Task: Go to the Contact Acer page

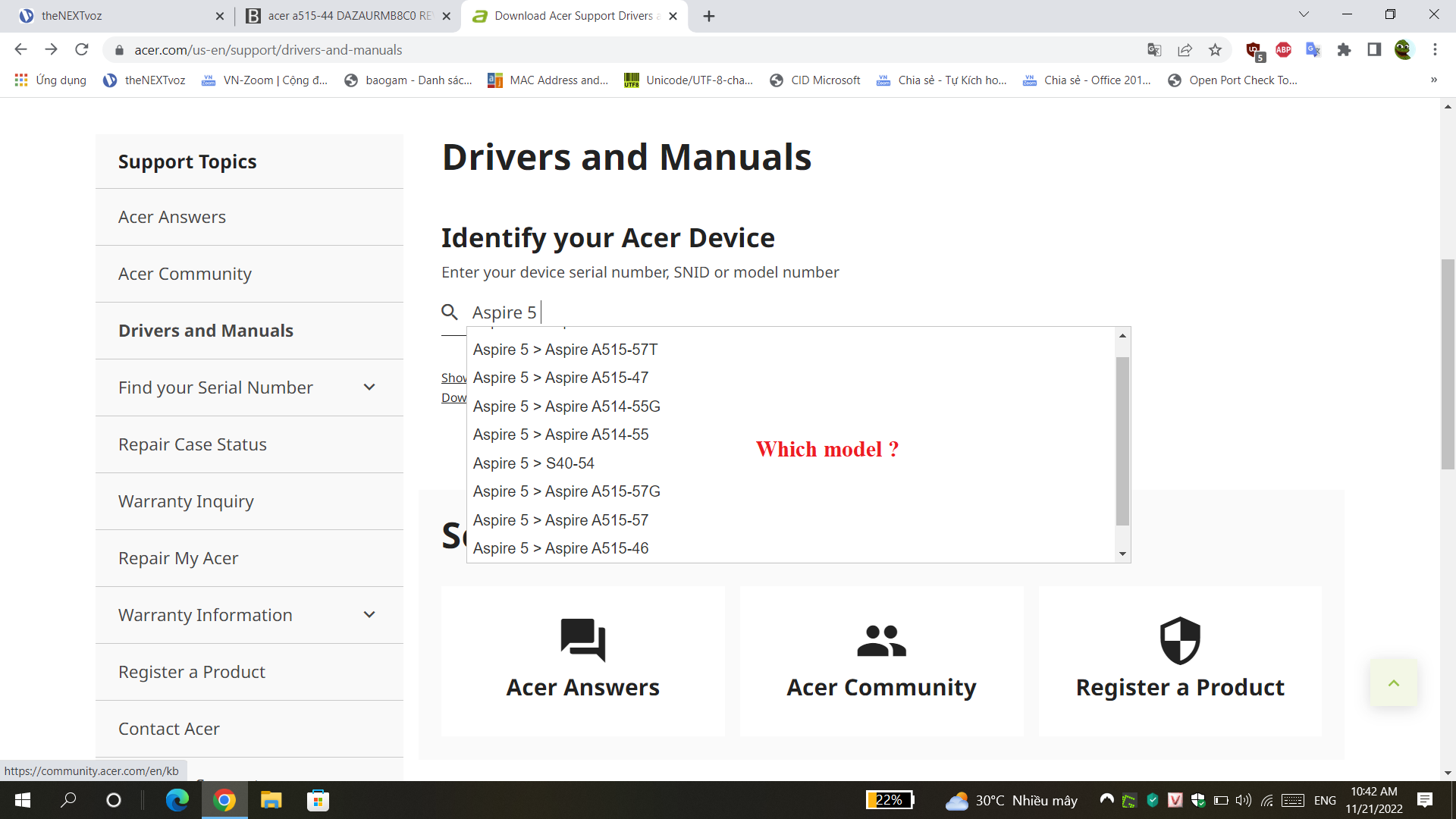Action: click(169, 729)
